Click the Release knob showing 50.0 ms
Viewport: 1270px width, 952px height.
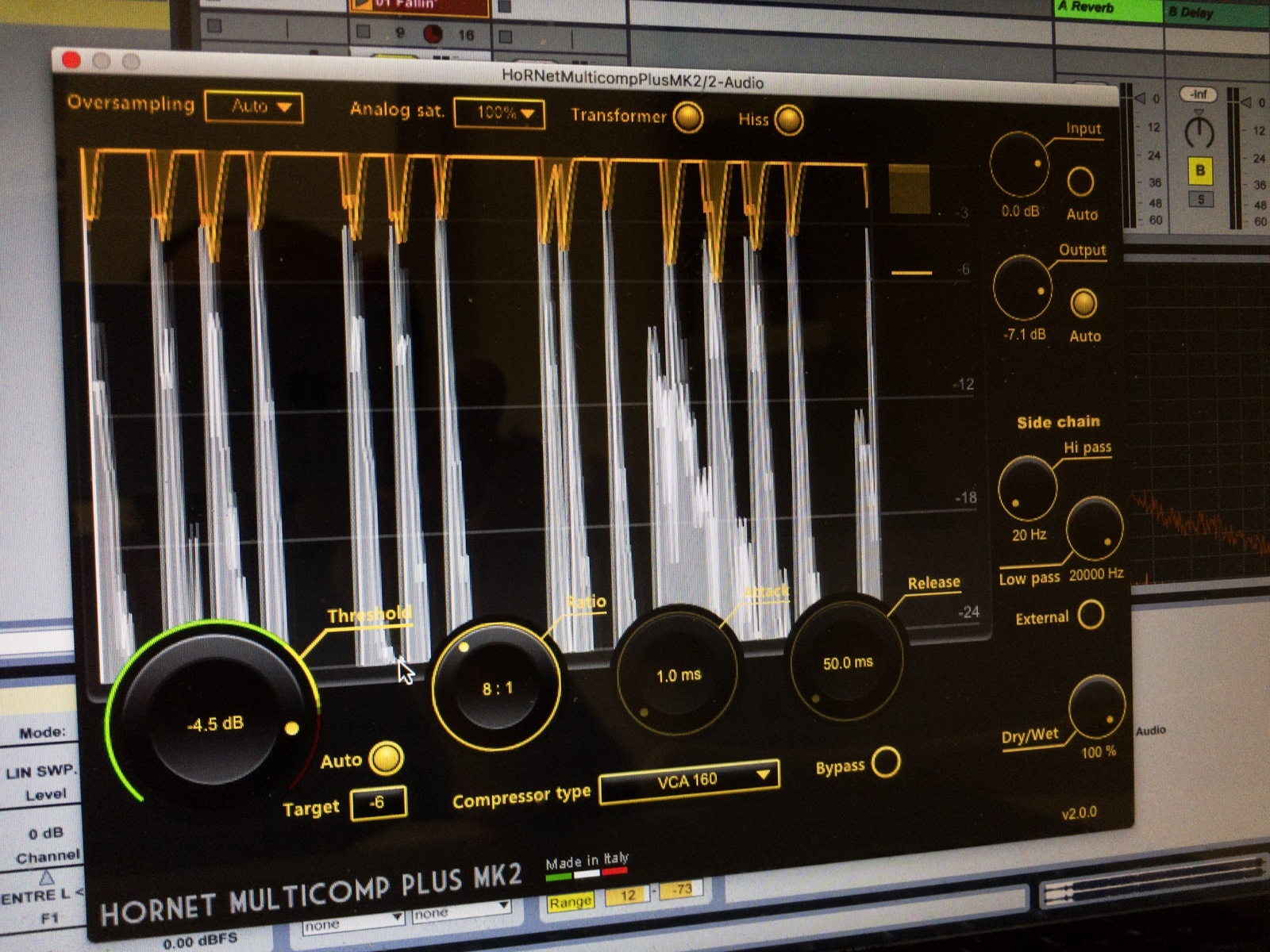[x=847, y=661]
